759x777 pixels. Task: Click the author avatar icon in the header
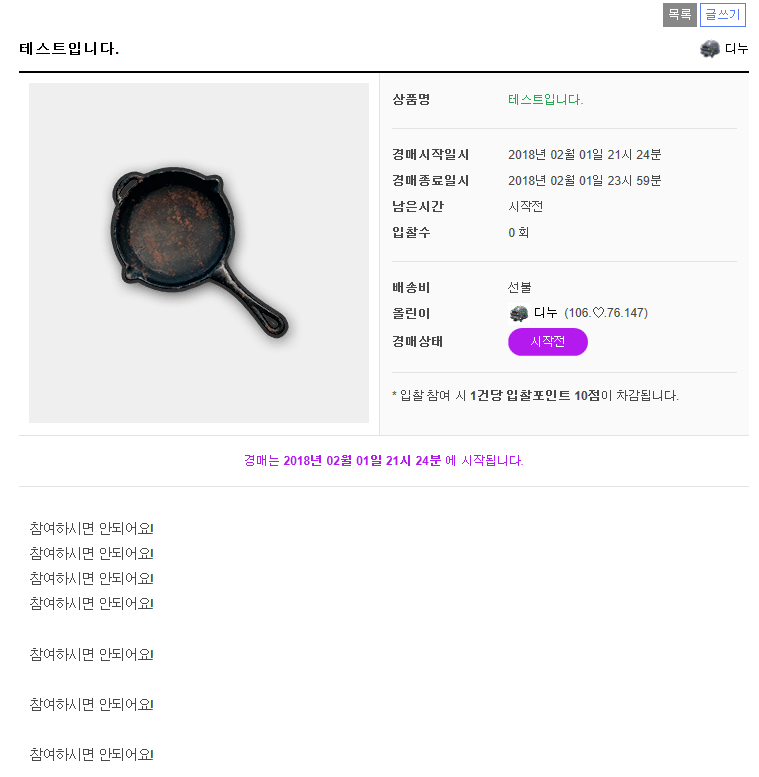710,49
